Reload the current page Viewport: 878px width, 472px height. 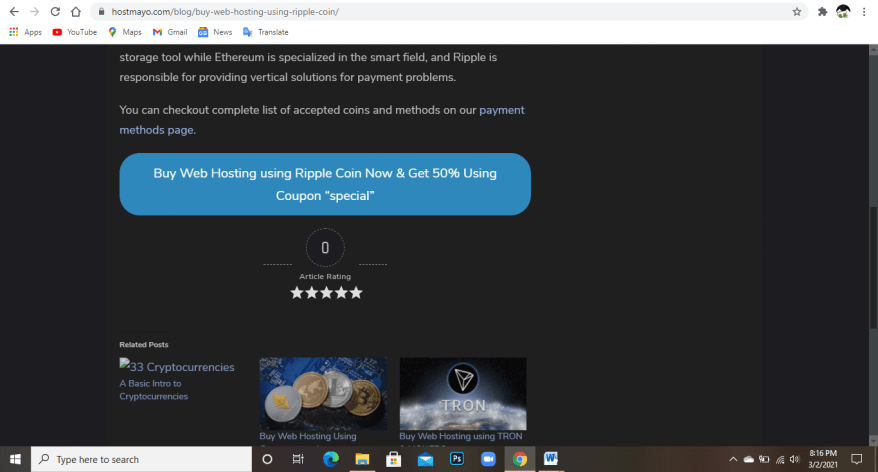55,12
